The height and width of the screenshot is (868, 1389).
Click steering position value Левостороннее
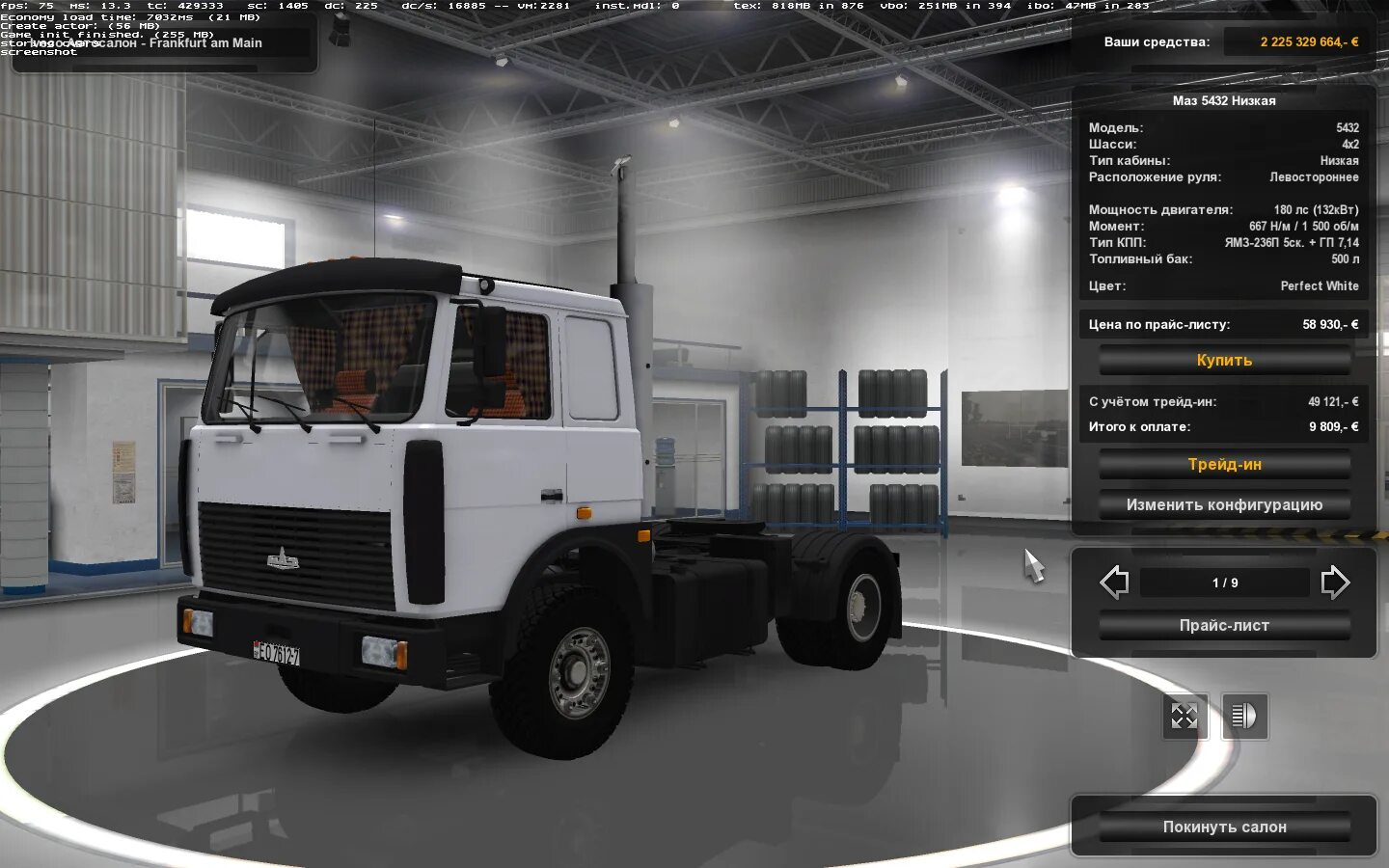1314,177
